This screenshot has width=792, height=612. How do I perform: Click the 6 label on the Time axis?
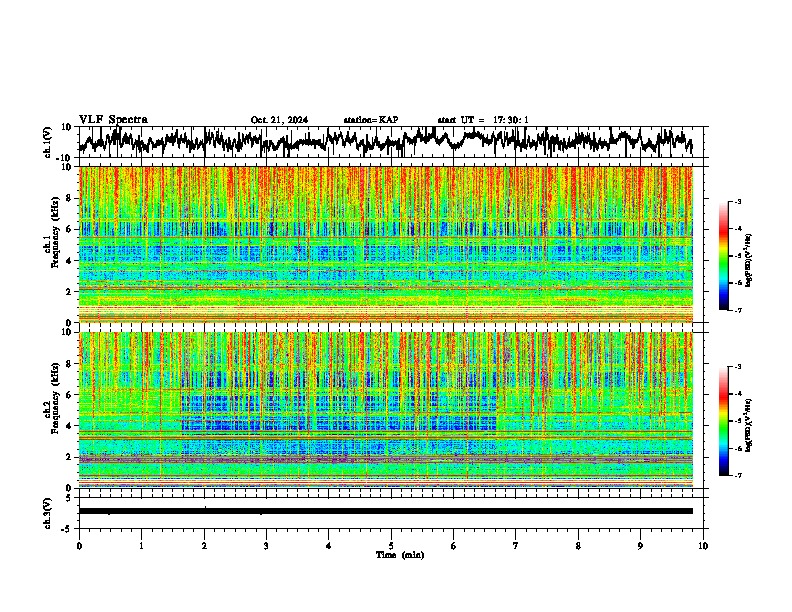[454, 546]
